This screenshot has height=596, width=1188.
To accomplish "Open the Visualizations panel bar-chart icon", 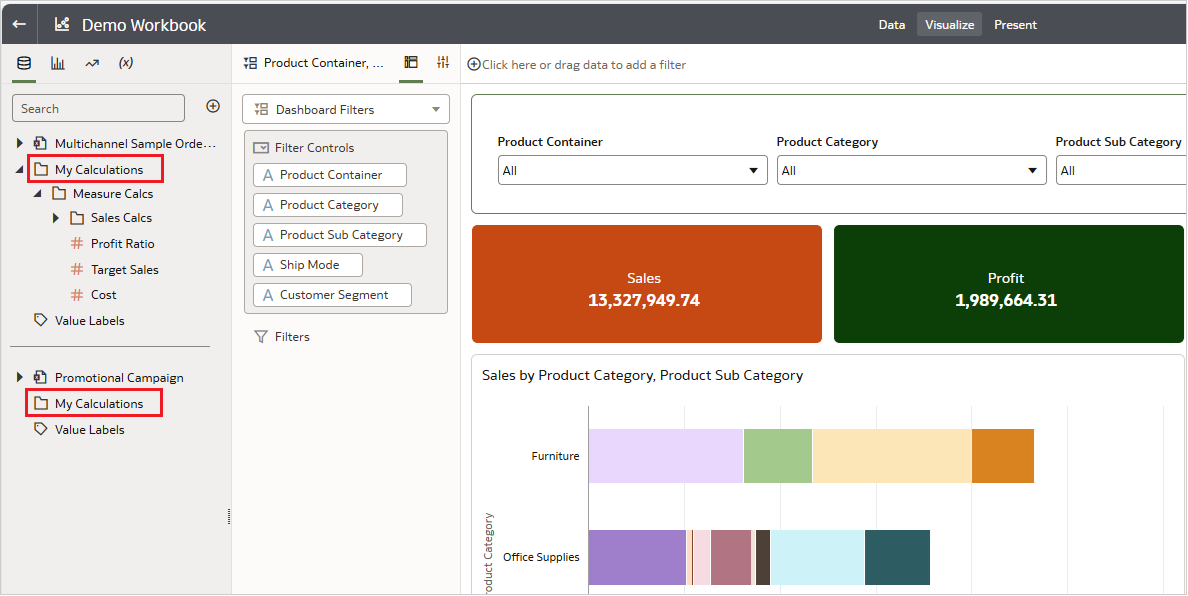I will pyautogui.click(x=57, y=62).
